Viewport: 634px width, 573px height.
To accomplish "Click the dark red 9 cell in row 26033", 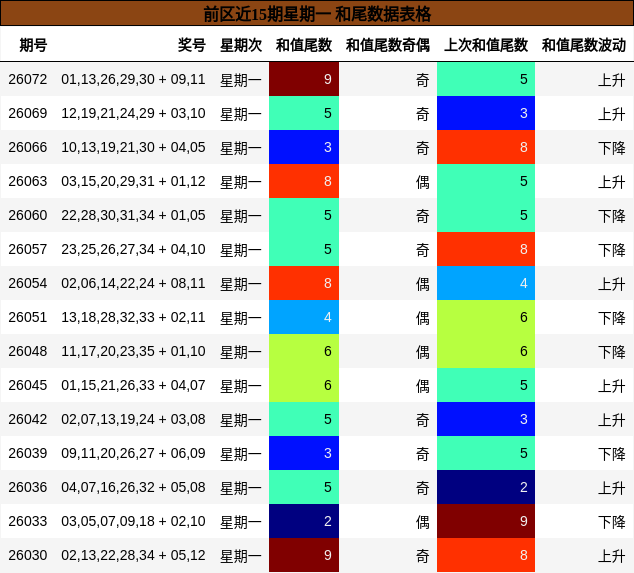I will click(486, 521).
